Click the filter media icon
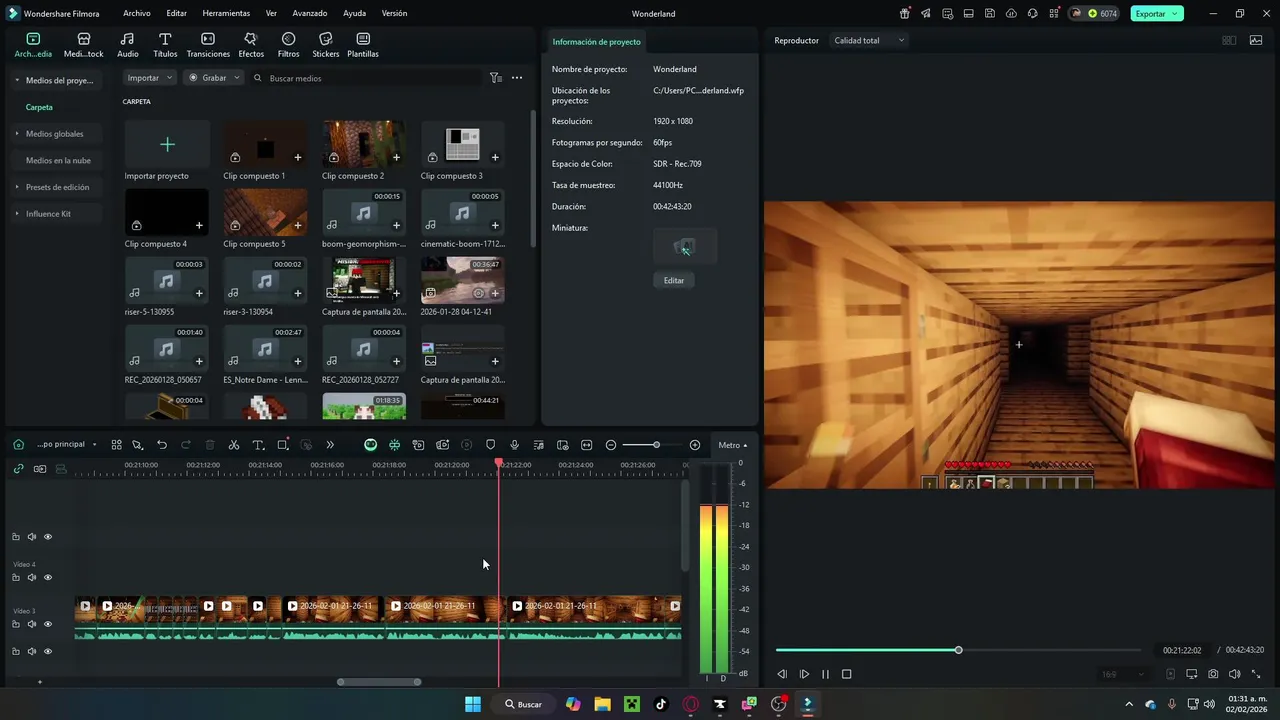This screenshot has height=720, width=1280. [495, 78]
